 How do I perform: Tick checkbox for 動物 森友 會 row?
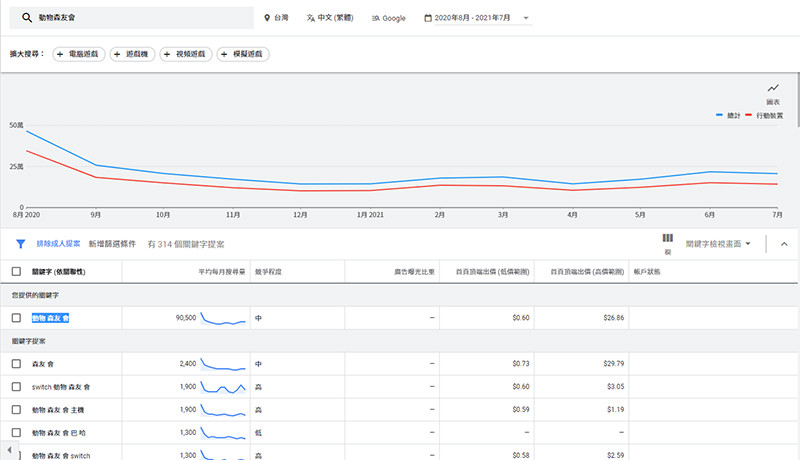[16, 318]
